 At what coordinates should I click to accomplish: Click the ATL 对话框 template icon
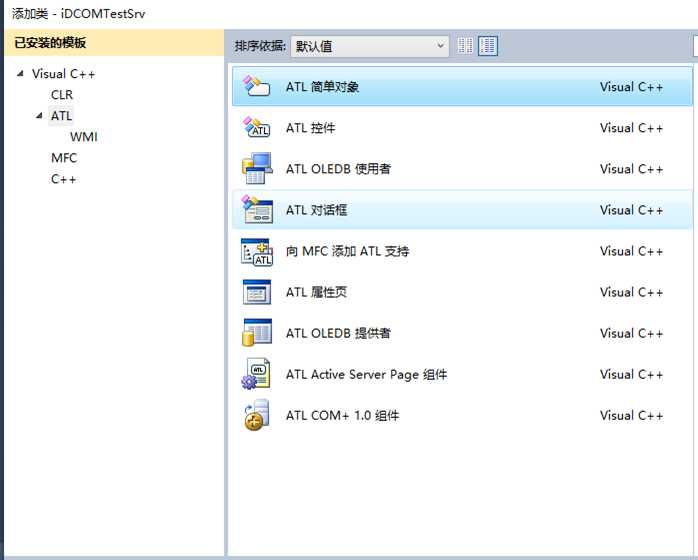[x=257, y=209]
